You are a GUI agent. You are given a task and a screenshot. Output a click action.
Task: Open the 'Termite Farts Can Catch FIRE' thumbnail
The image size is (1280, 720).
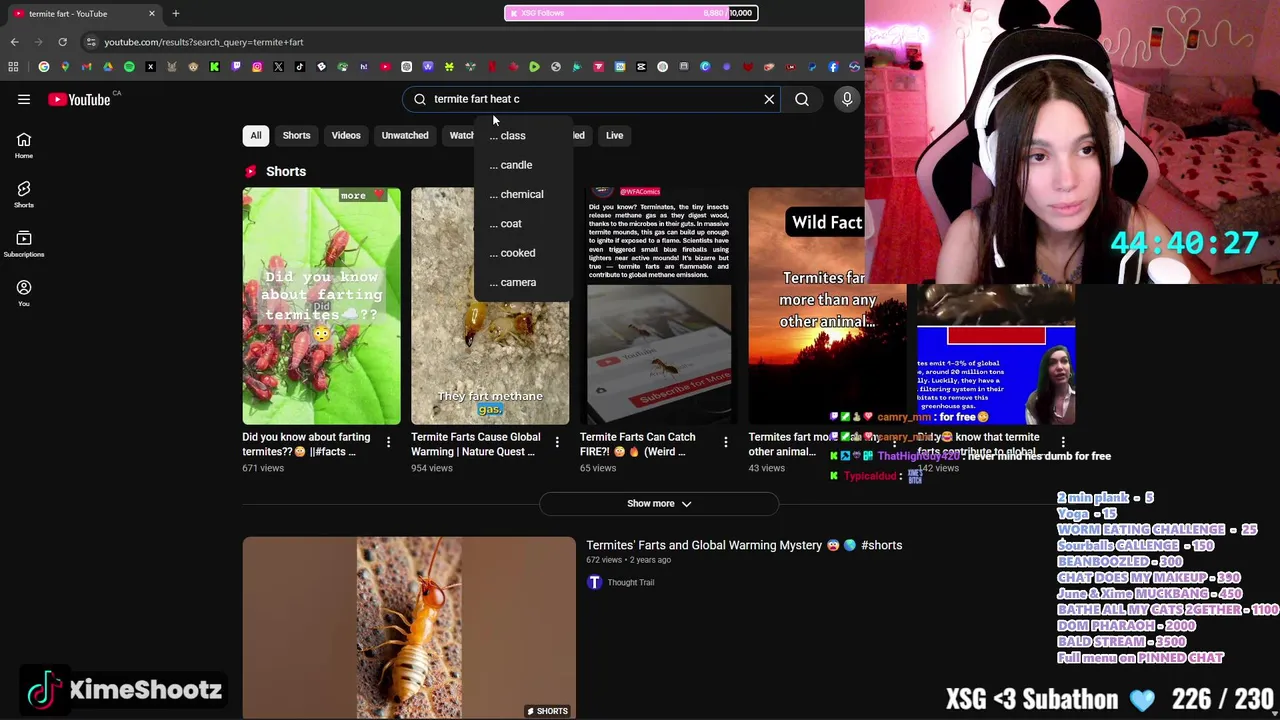659,306
